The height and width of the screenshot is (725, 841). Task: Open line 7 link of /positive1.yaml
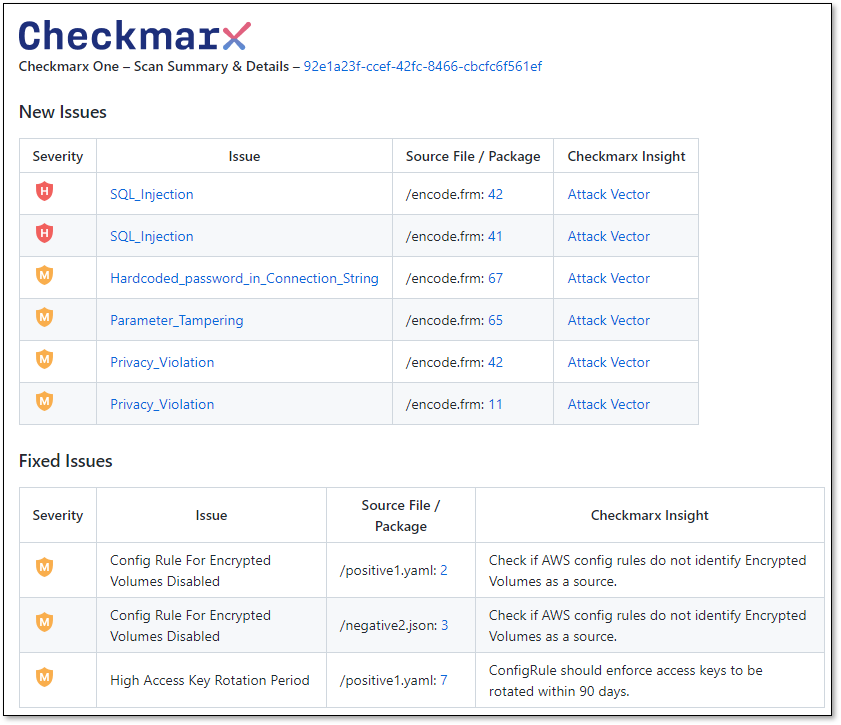click(x=444, y=680)
